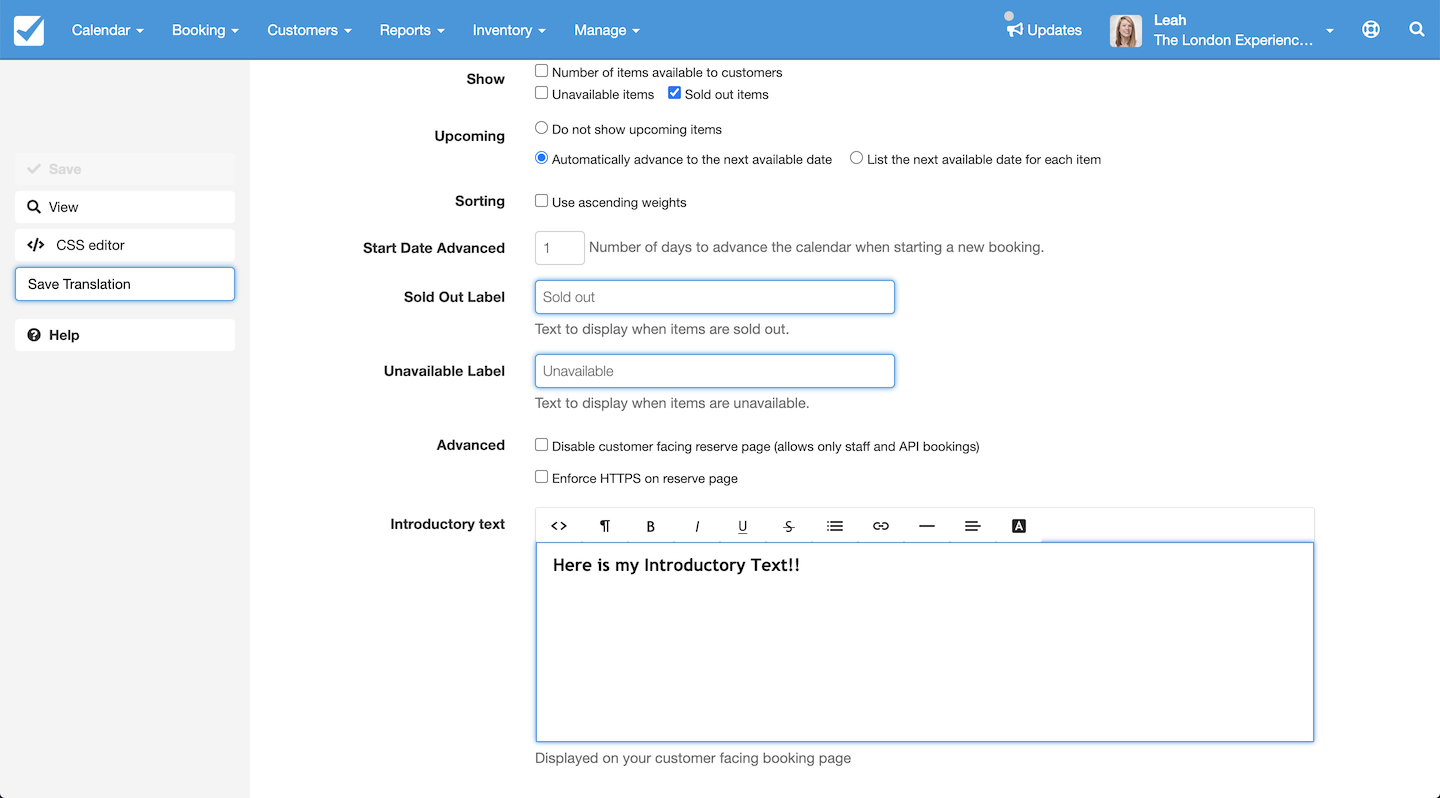1440x798 pixels.
Task: Enable Number of items available to customers
Action: [x=541, y=71]
